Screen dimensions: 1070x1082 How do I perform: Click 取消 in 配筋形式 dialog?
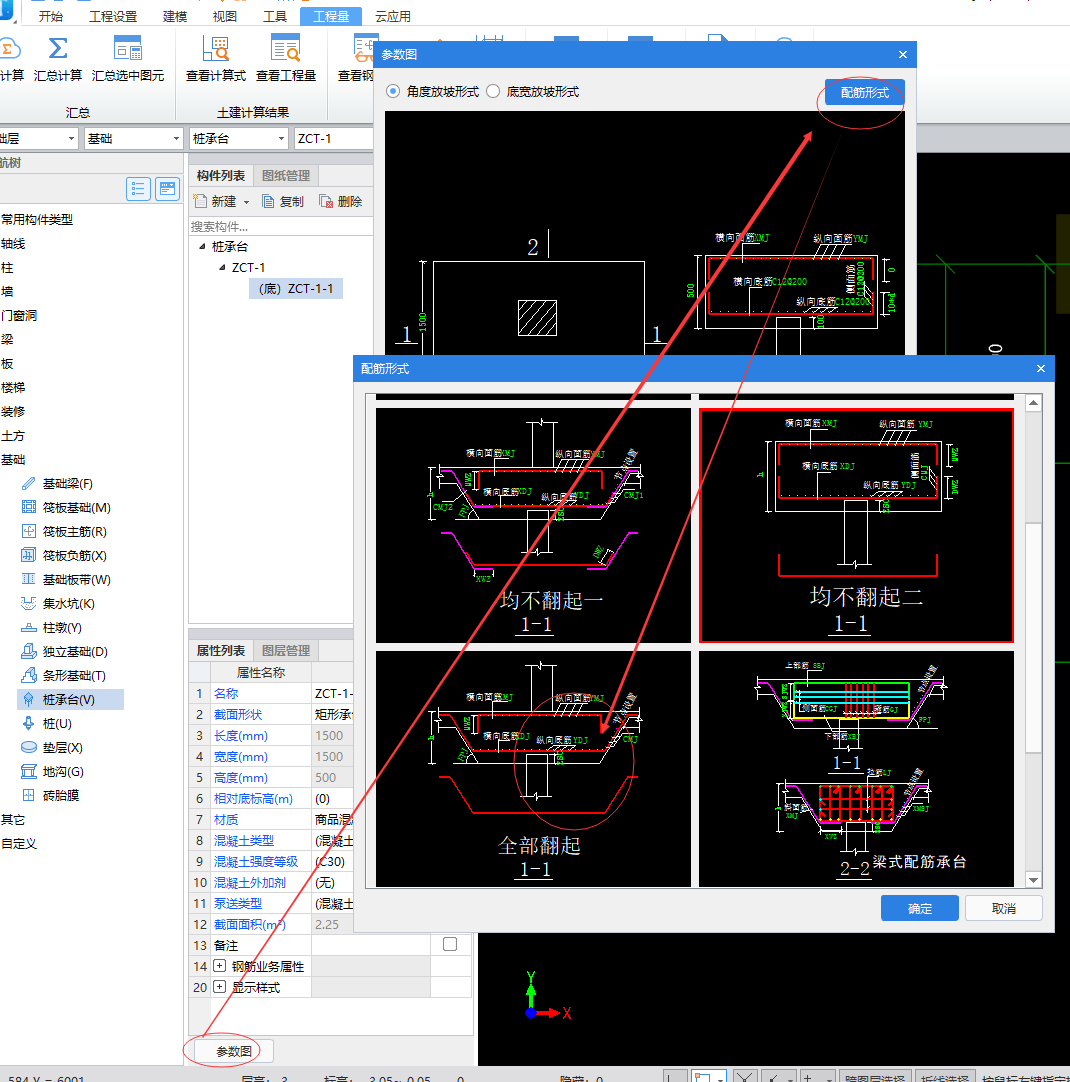1003,908
